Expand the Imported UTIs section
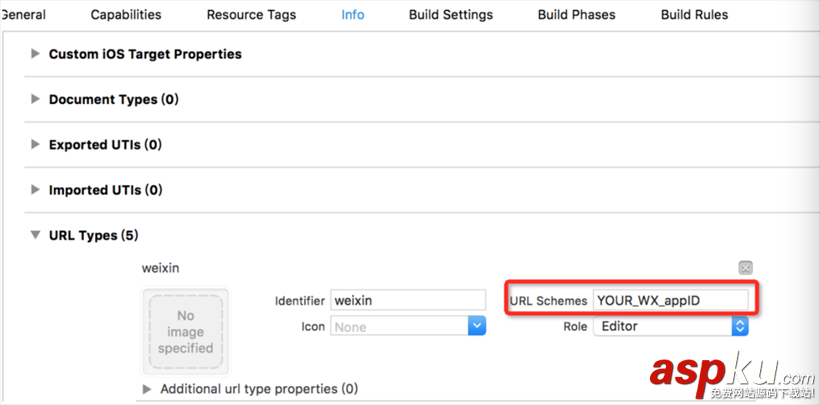This screenshot has height=405, width=820. pos(36,189)
